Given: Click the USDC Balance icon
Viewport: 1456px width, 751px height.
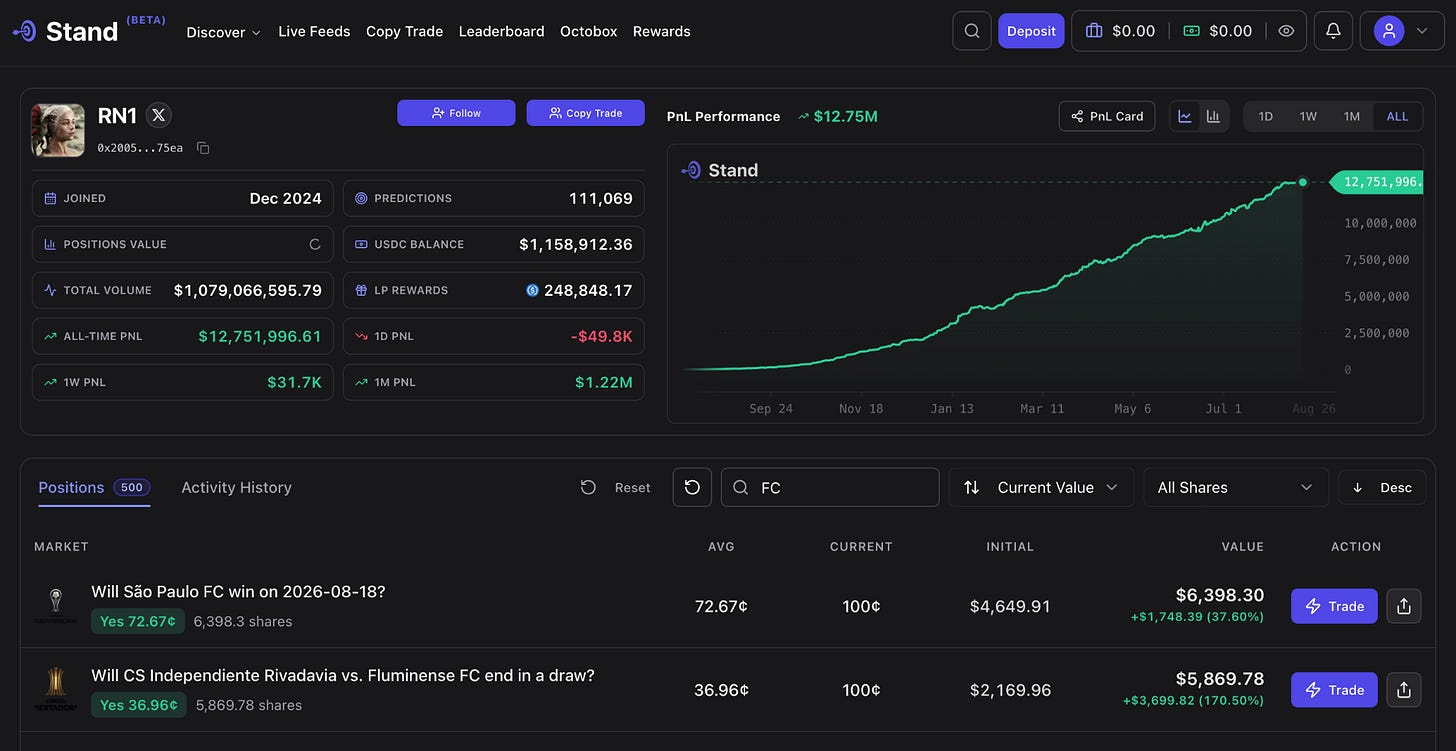Looking at the screenshot, I should point(361,244).
